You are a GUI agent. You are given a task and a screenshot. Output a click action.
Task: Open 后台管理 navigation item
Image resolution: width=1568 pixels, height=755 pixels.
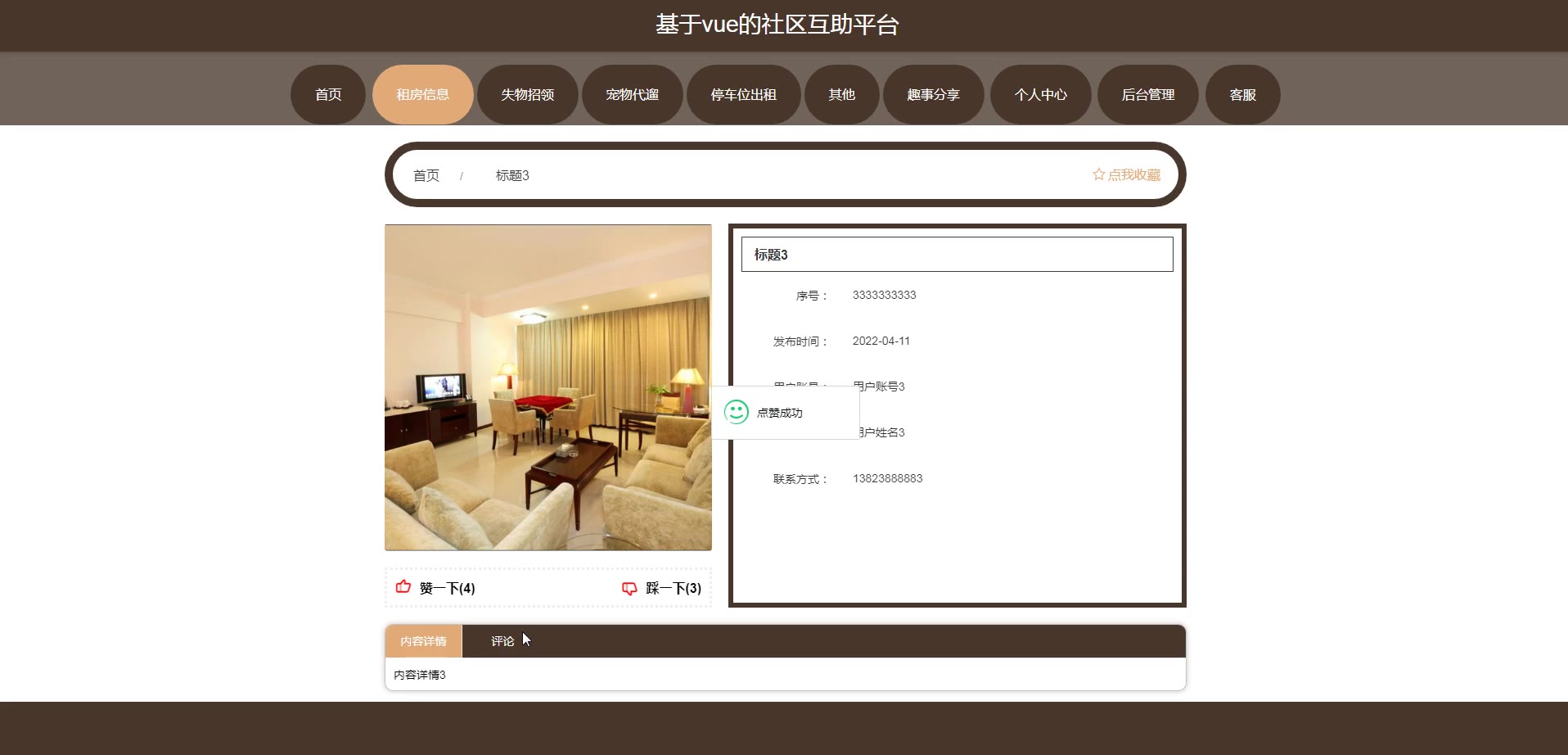[x=1148, y=95]
